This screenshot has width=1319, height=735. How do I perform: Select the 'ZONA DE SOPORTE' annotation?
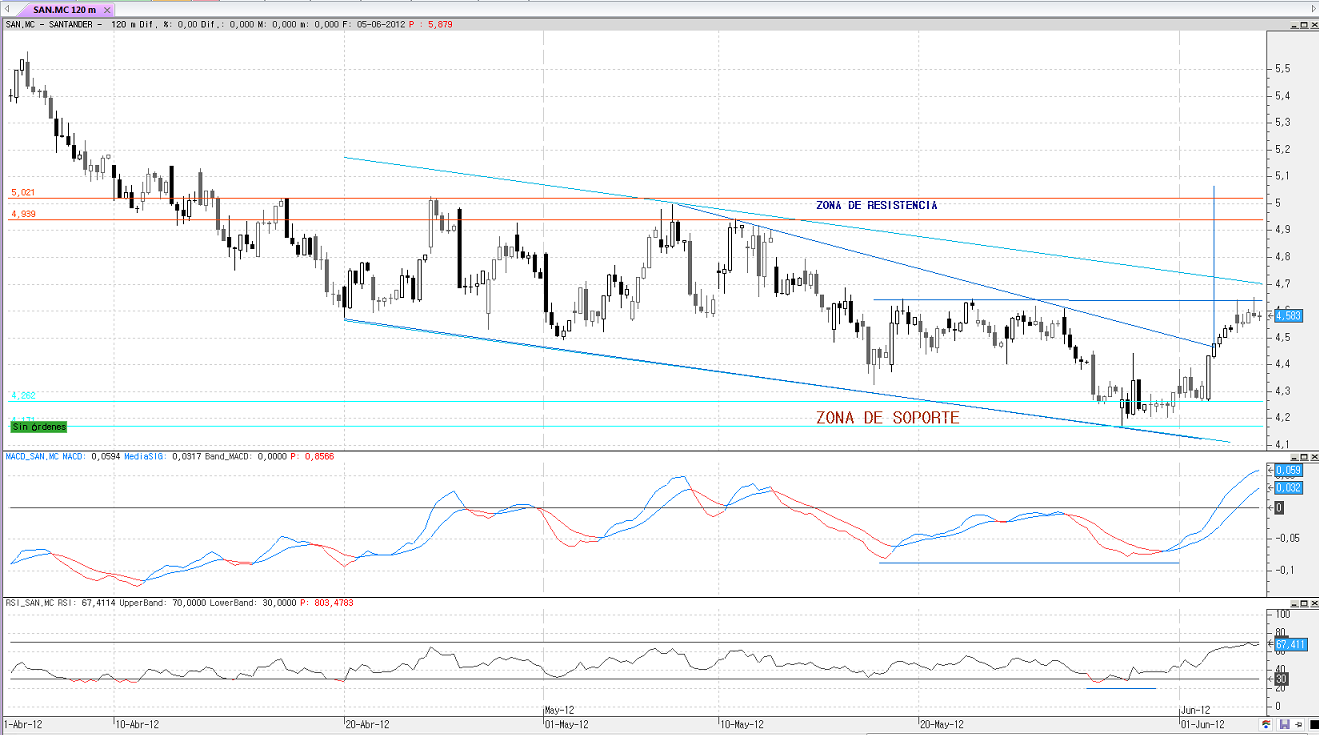click(x=888, y=418)
